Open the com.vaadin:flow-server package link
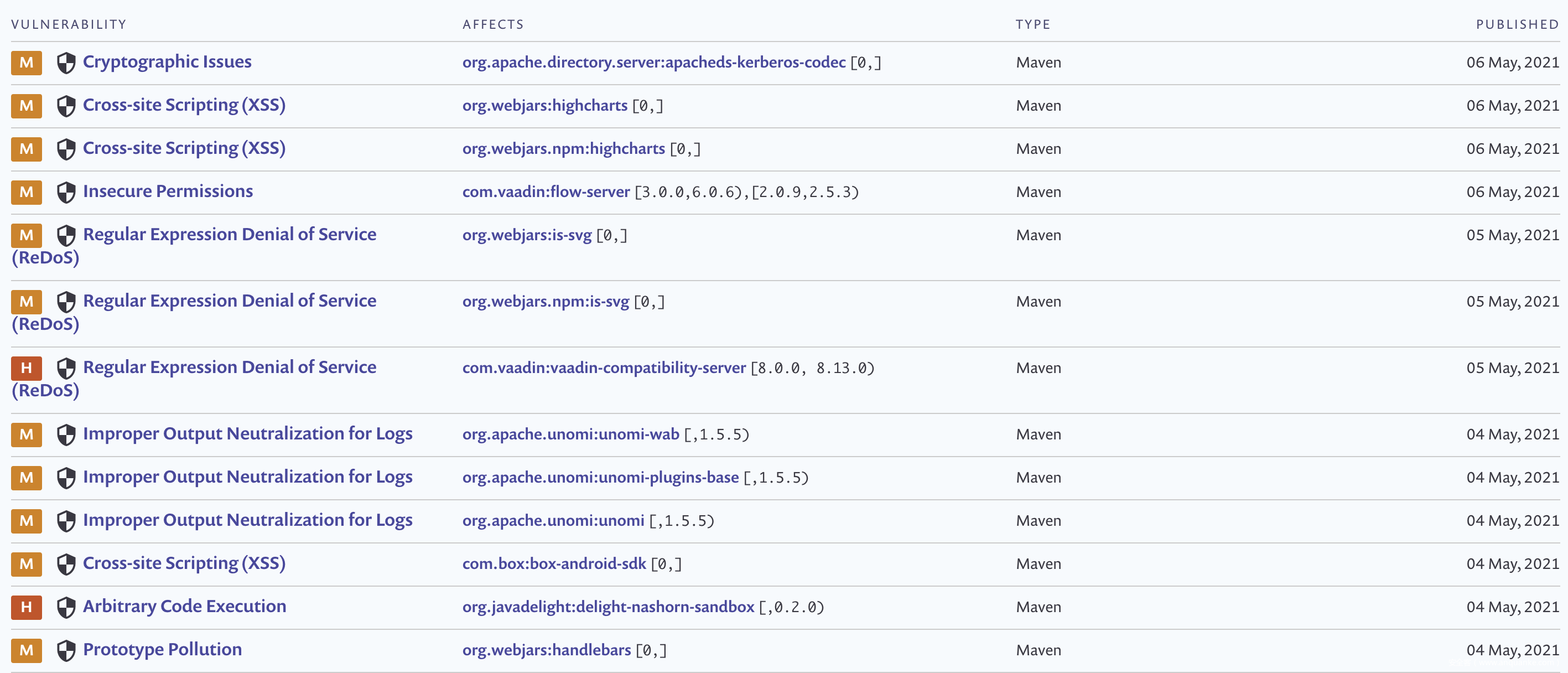Viewport: 1568px width, 673px height. [x=546, y=192]
